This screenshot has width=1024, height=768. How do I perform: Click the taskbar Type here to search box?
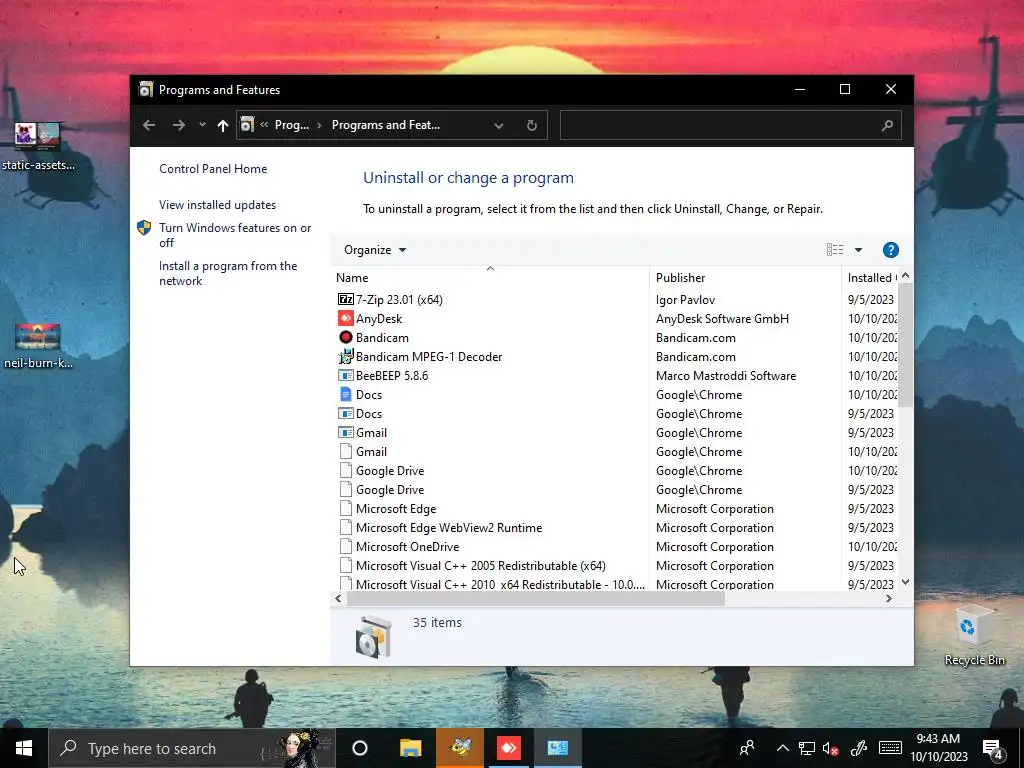(192, 748)
